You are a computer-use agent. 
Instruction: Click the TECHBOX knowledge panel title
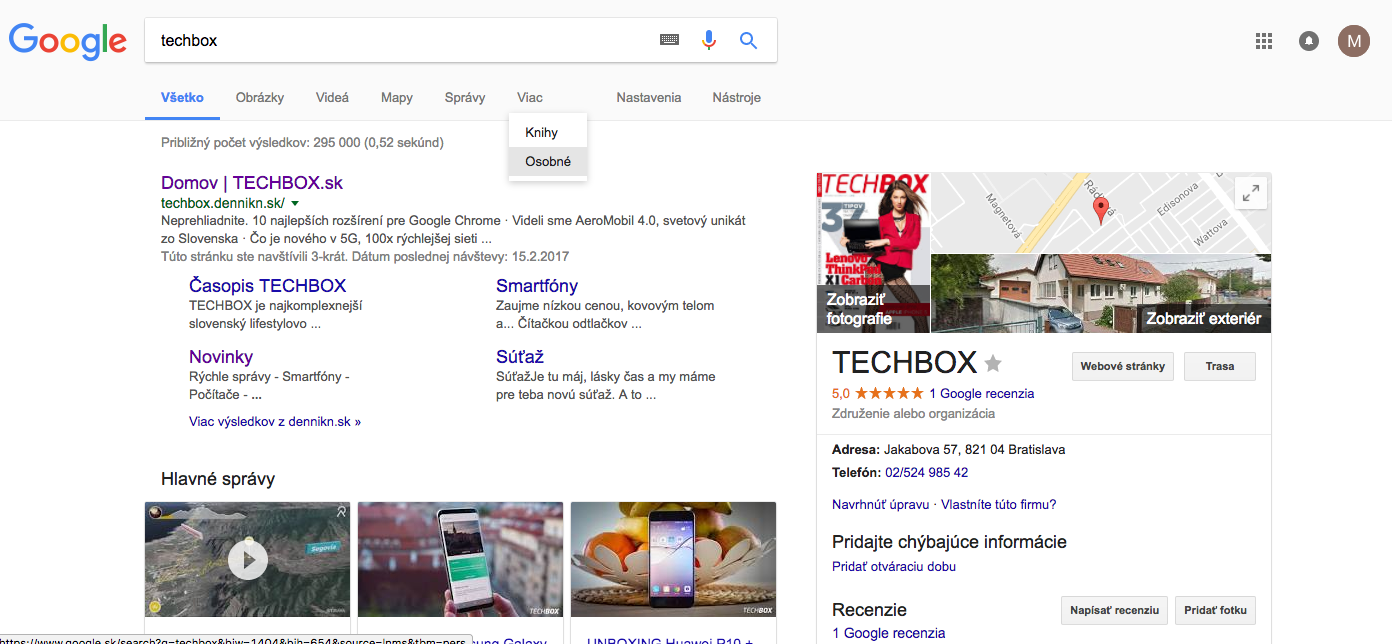pos(904,362)
